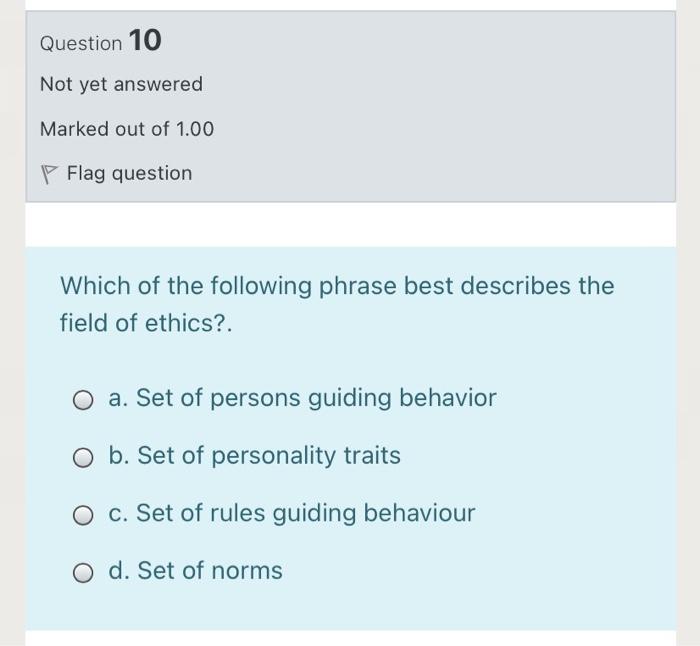Select radio button for option b

click(x=84, y=457)
